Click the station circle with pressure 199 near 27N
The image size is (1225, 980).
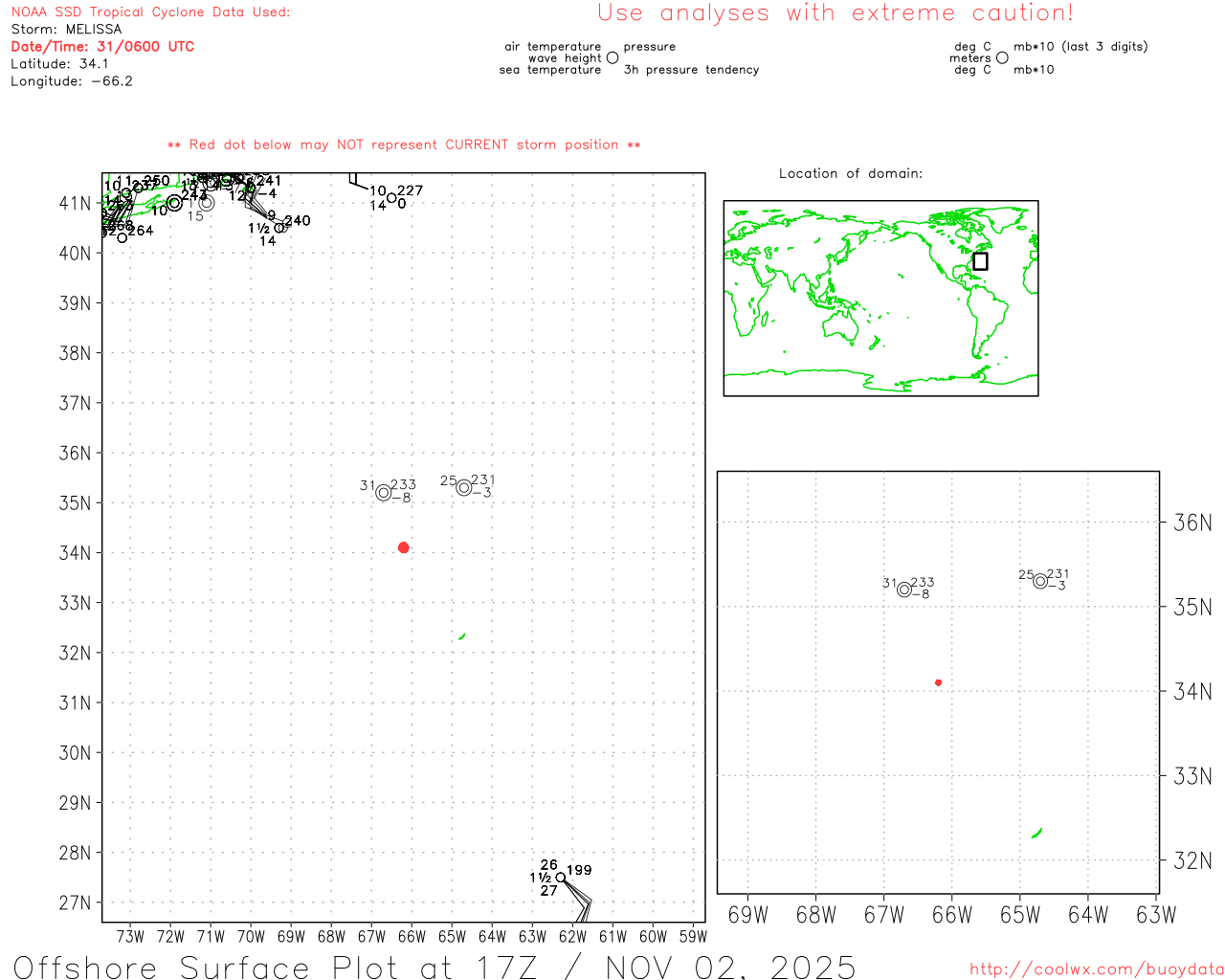click(561, 878)
